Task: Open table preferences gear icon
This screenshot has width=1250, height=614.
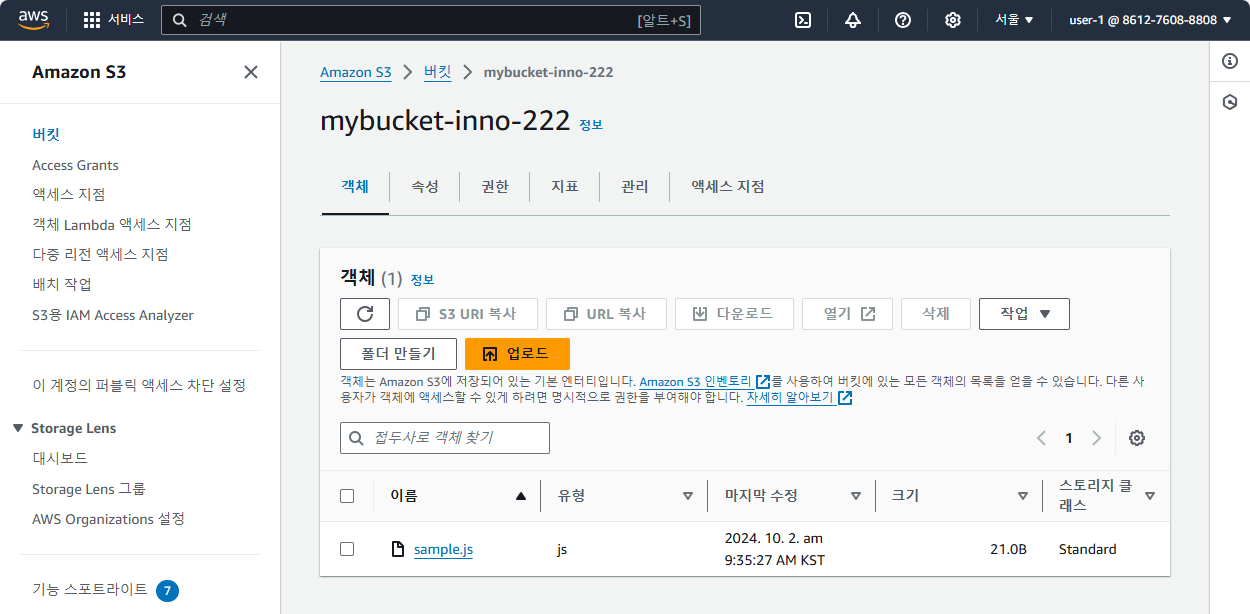Action: pyautogui.click(x=1137, y=438)
